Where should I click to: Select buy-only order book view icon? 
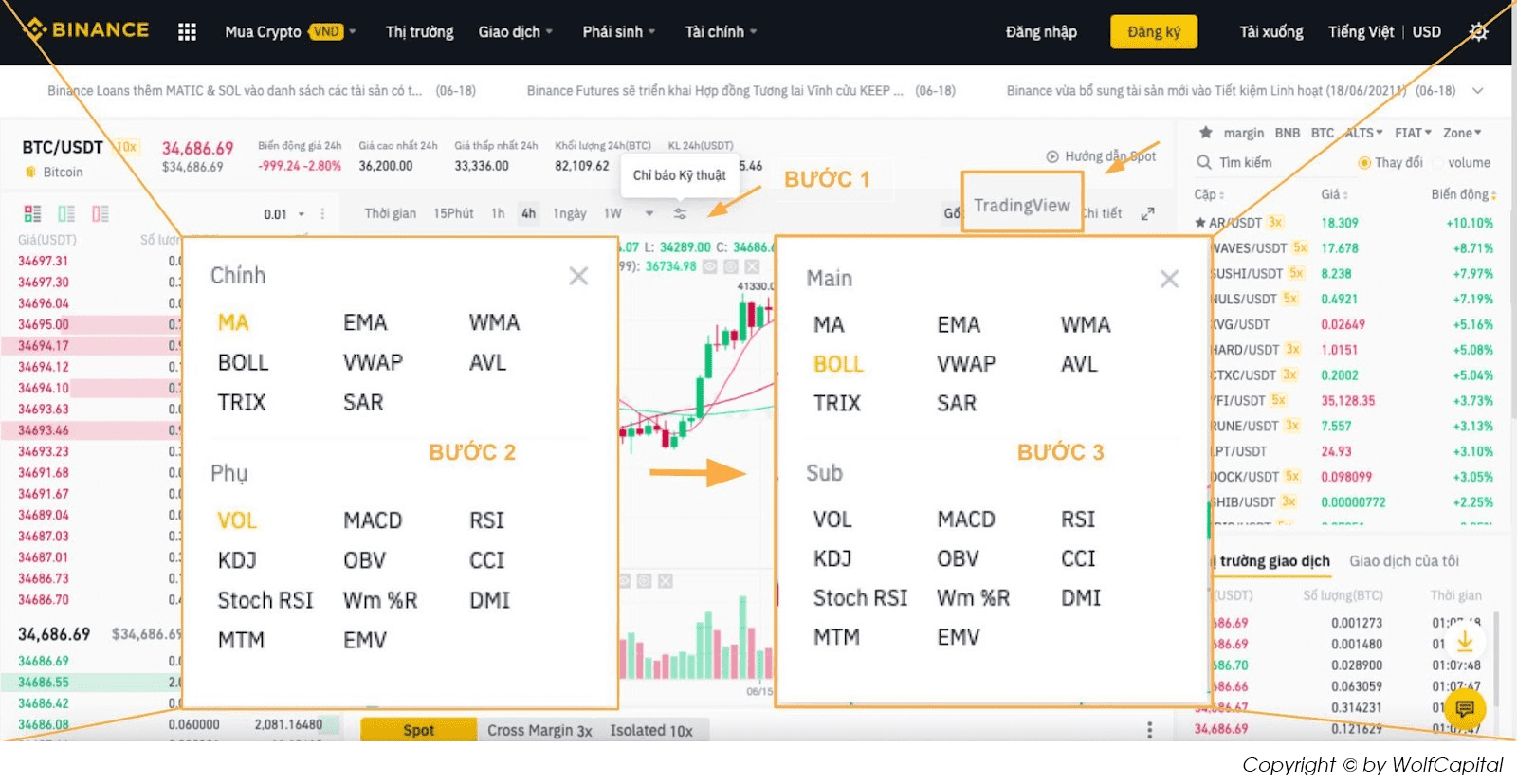[x=66, y=213]
